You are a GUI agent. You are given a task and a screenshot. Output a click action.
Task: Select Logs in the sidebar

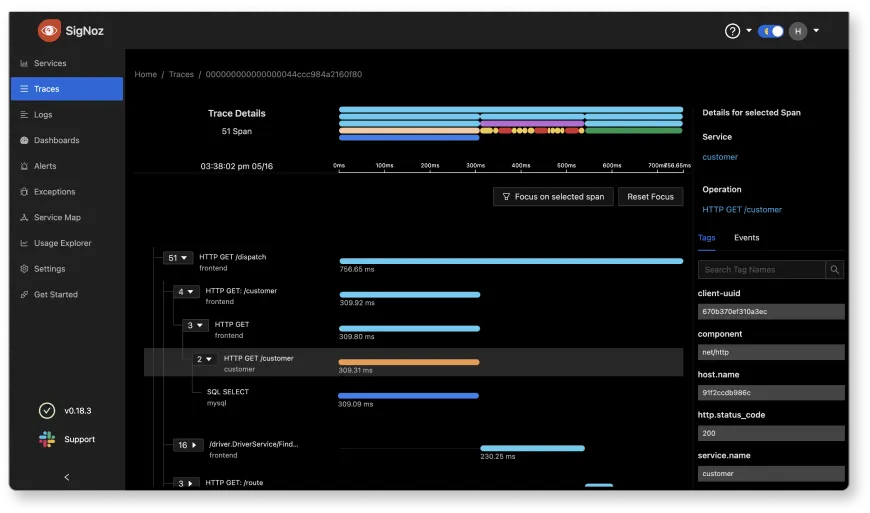pos(43,115)
